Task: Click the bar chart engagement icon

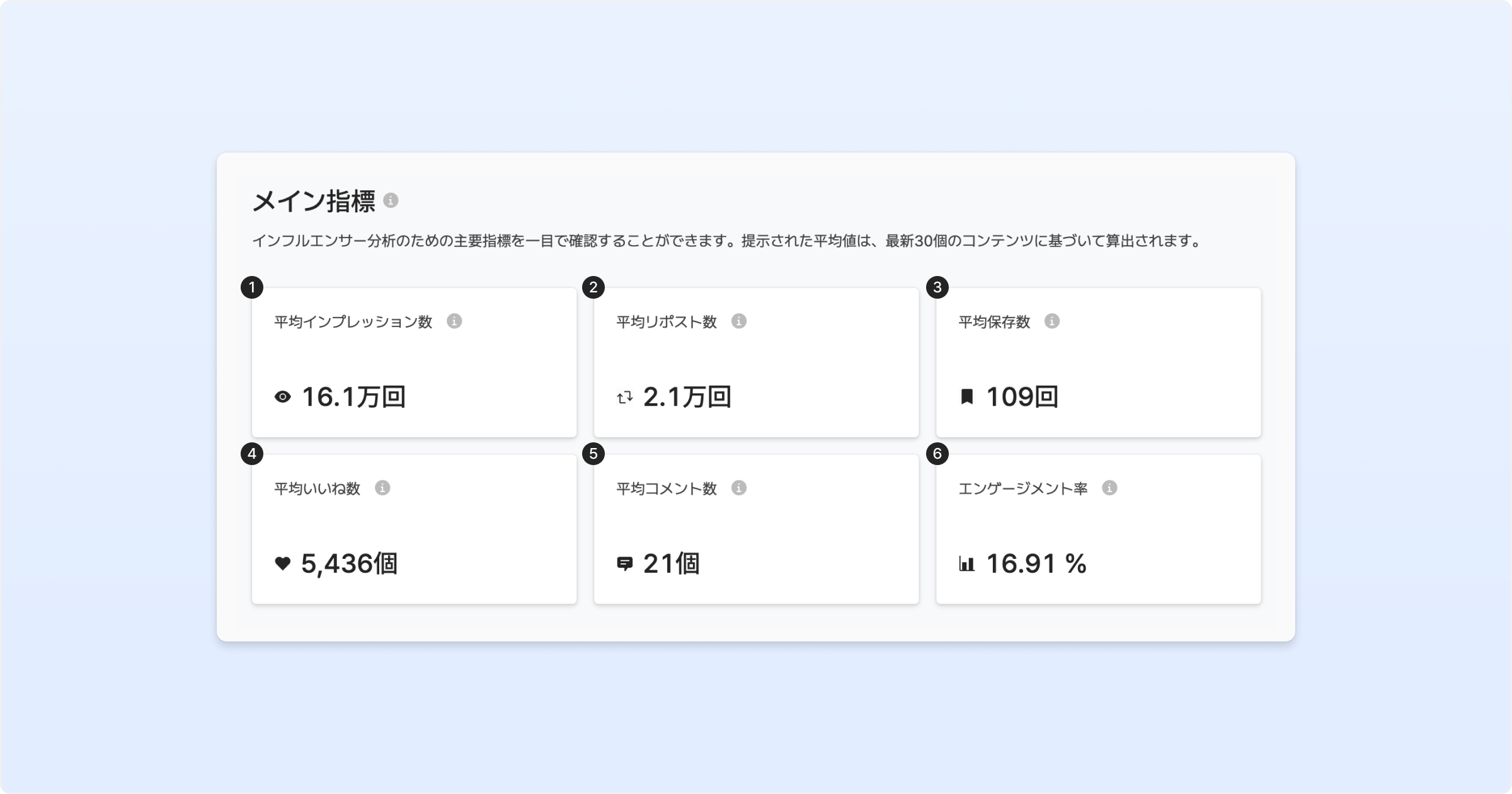Action: coord(966,563)
